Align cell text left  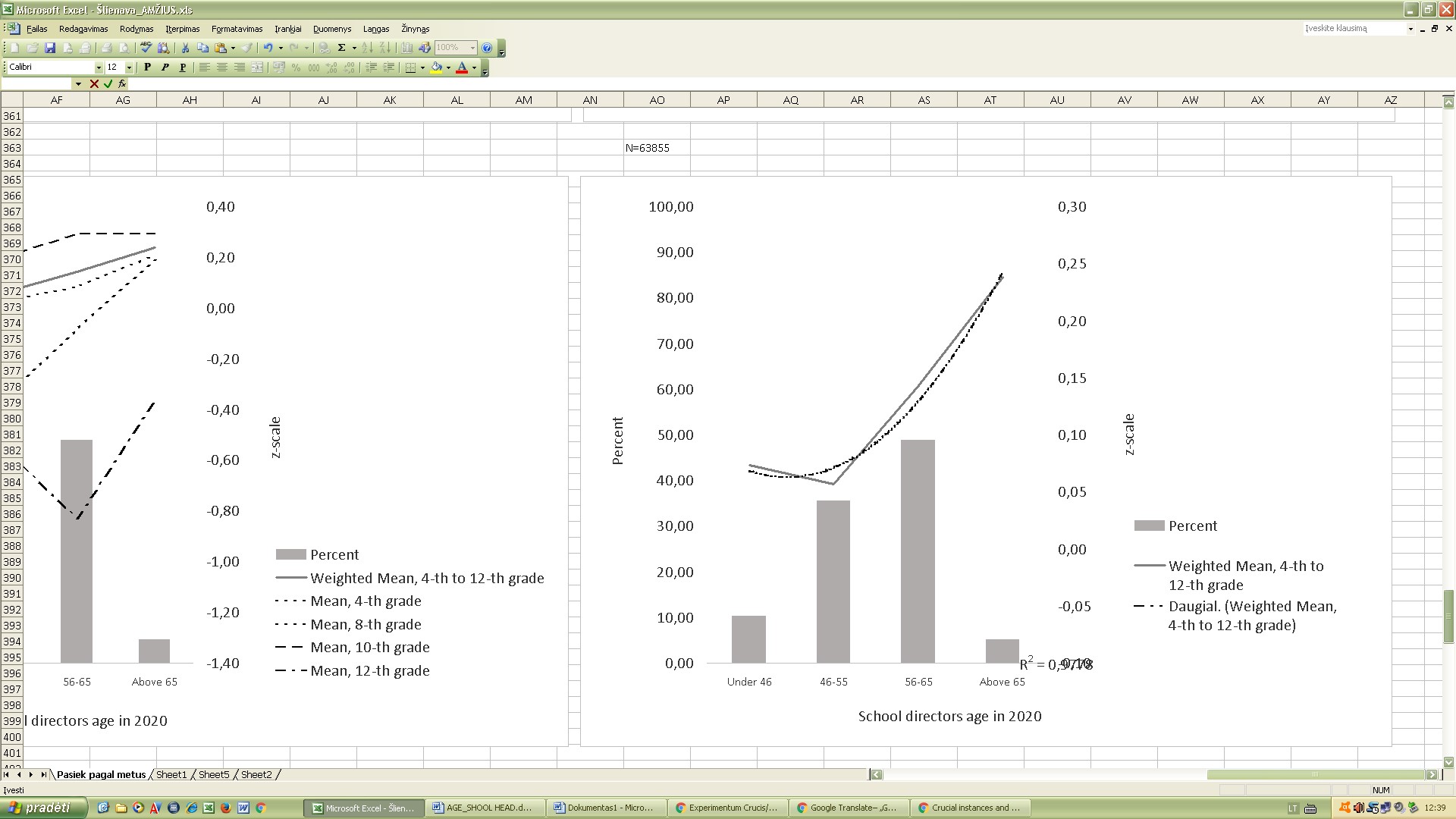(204, 67)
